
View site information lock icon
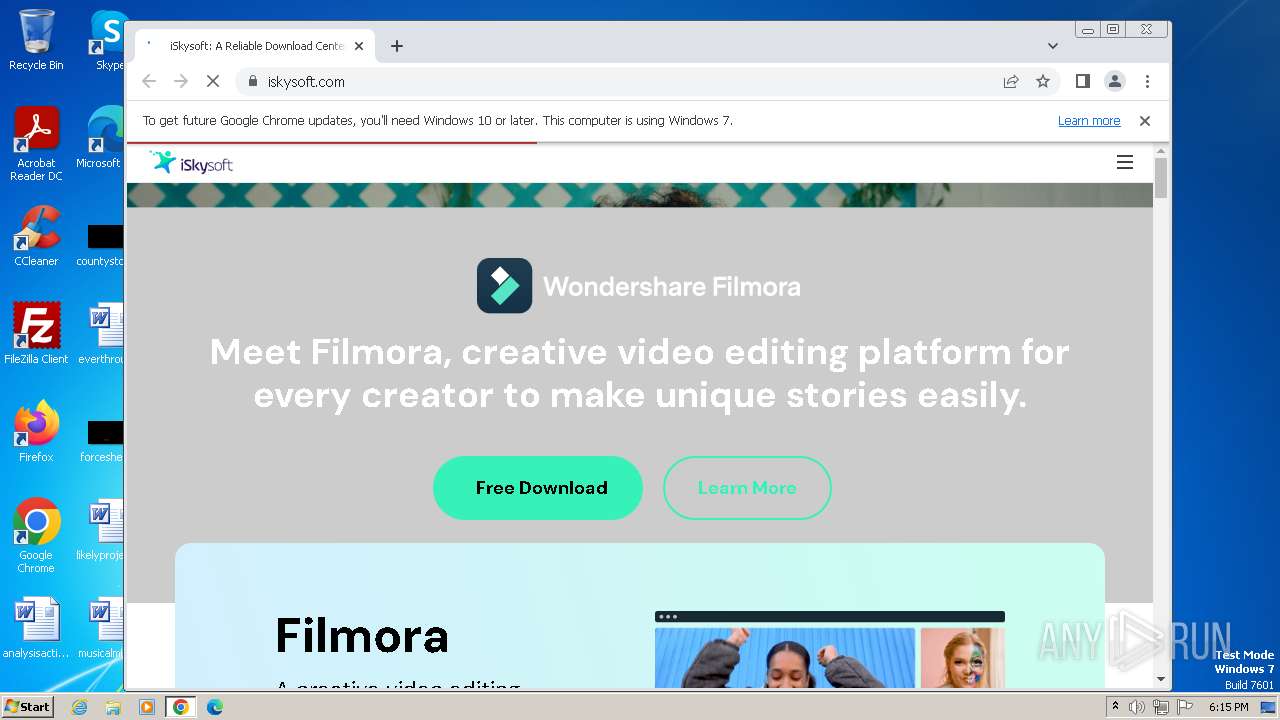(x=252, y=81)
